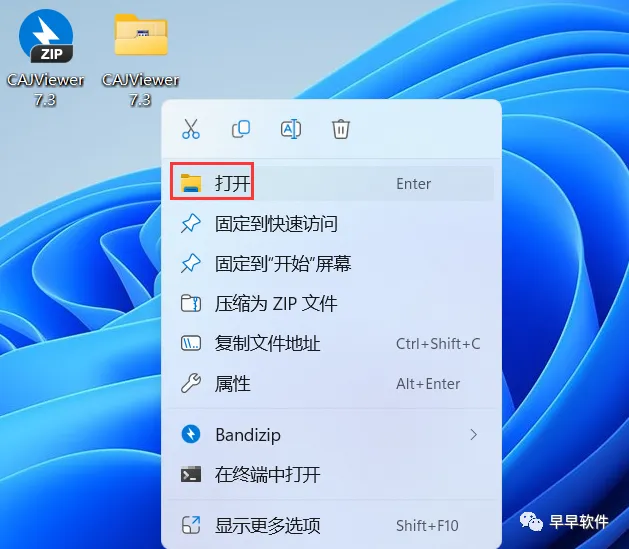Select 固定到快速访问 menu entry
629x549 pixels.
point(332,224)
